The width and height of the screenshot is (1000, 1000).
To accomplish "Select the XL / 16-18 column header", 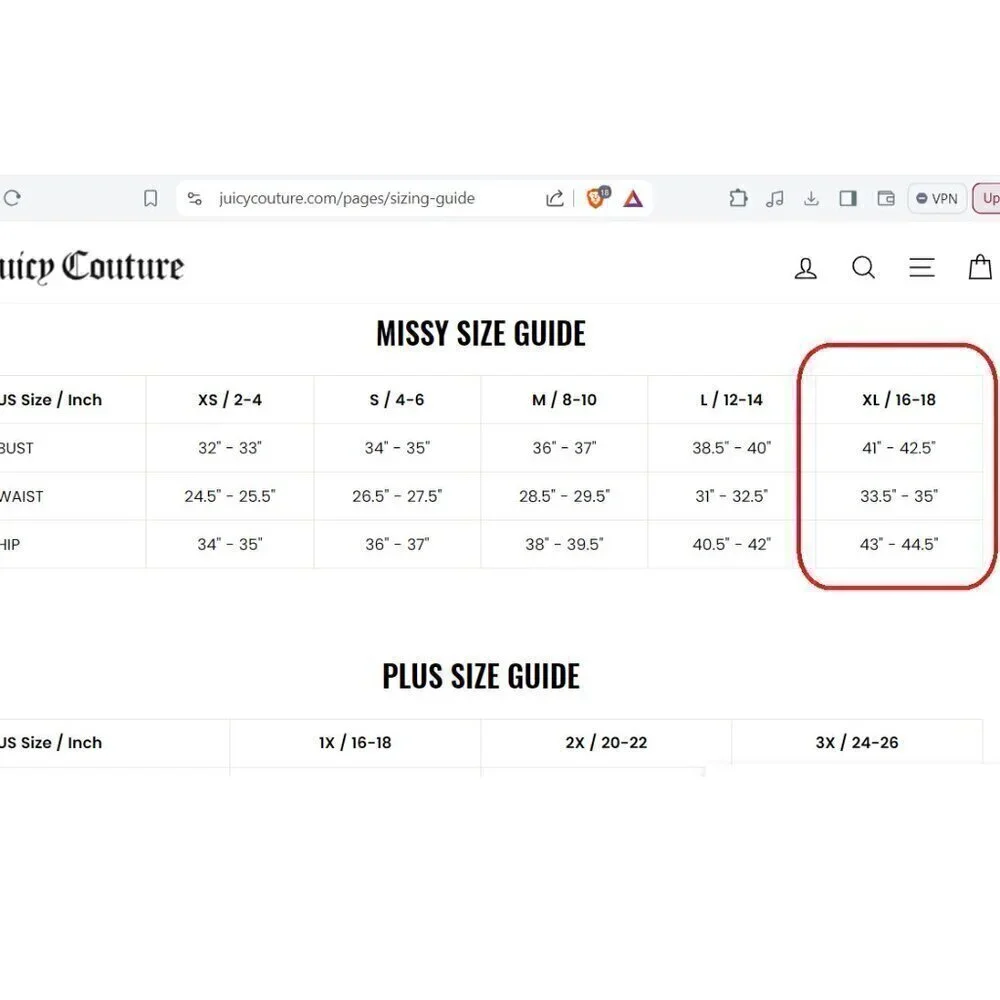I will click(x=899, y=400).
